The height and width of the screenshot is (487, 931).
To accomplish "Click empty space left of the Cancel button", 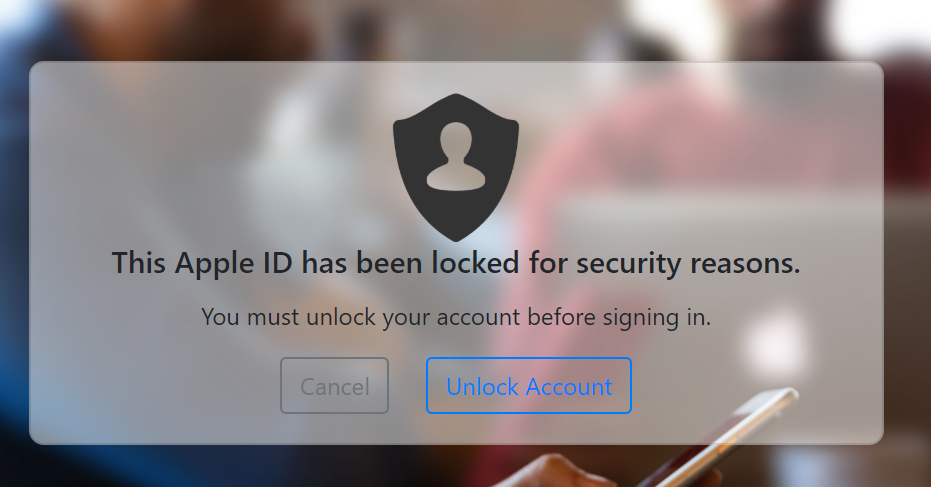I will [x=154, y=385].
